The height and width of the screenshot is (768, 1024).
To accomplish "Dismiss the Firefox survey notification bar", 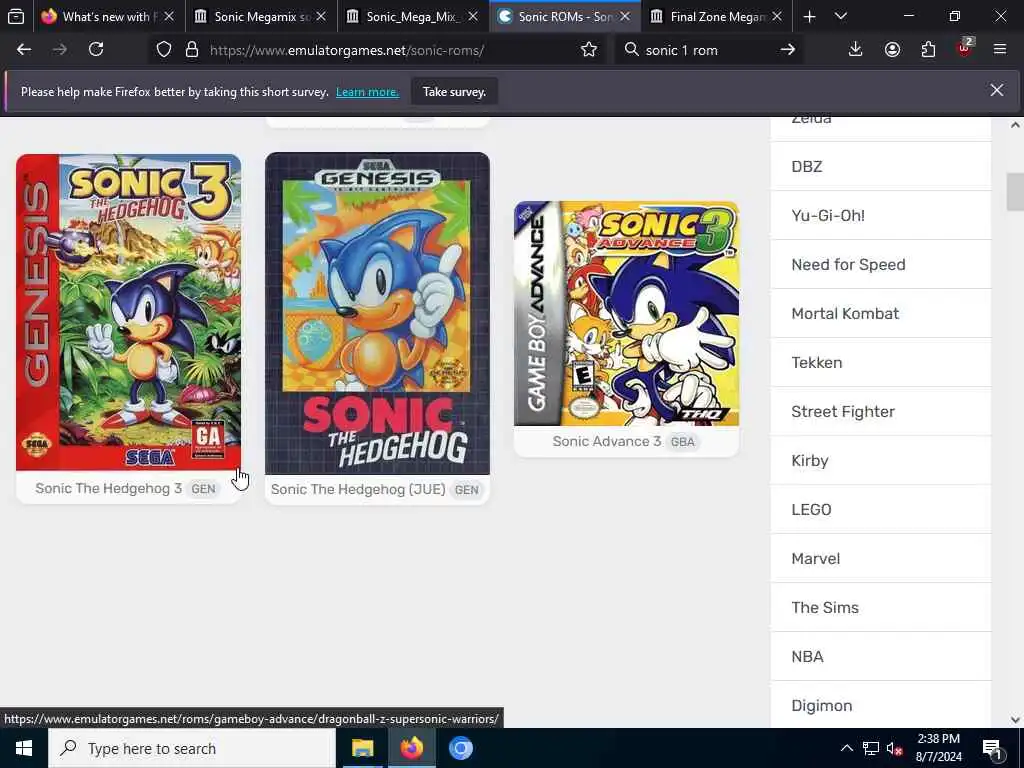I will (x=997, y=91).
